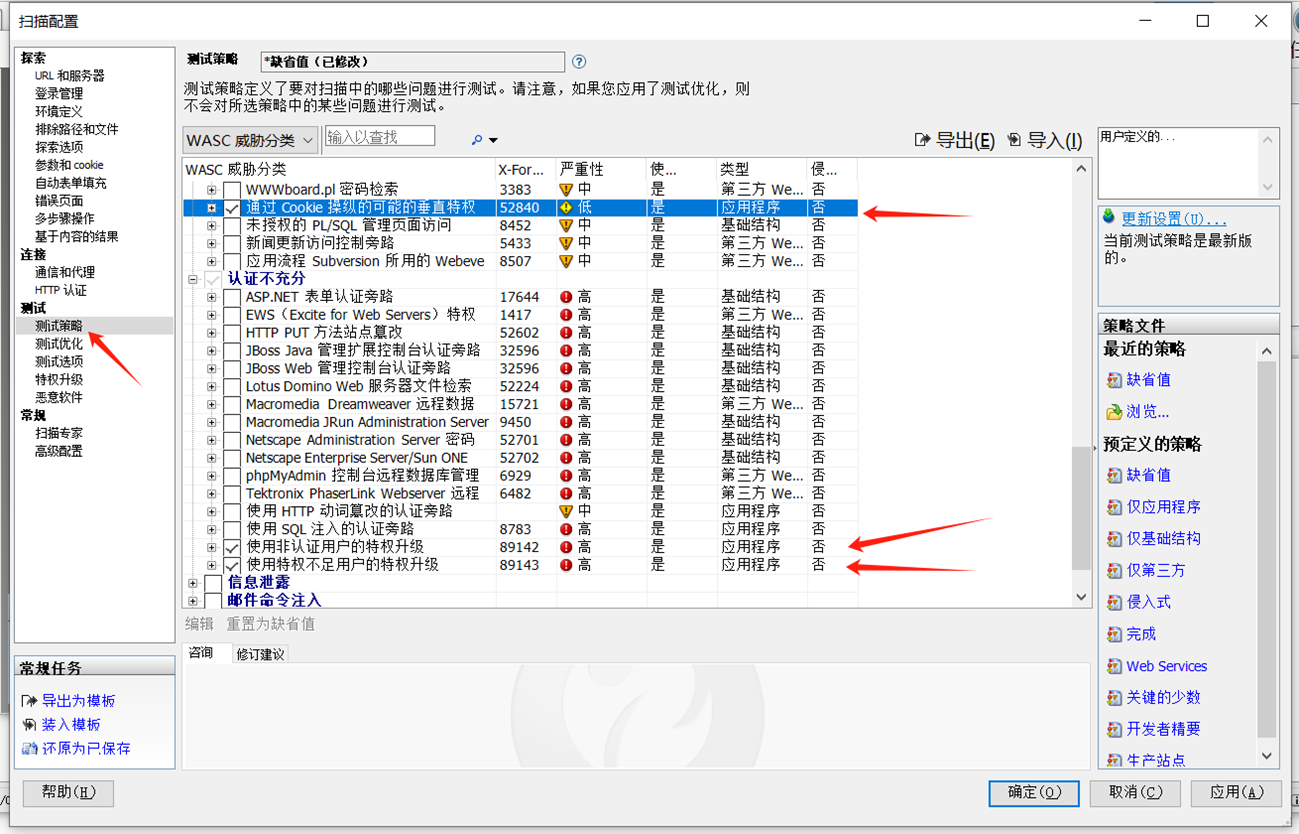Click medium severity icon on WWWboard.pl row
Image resolution: width=1299 pixels, height=834 pixels.
pos(566,189)
